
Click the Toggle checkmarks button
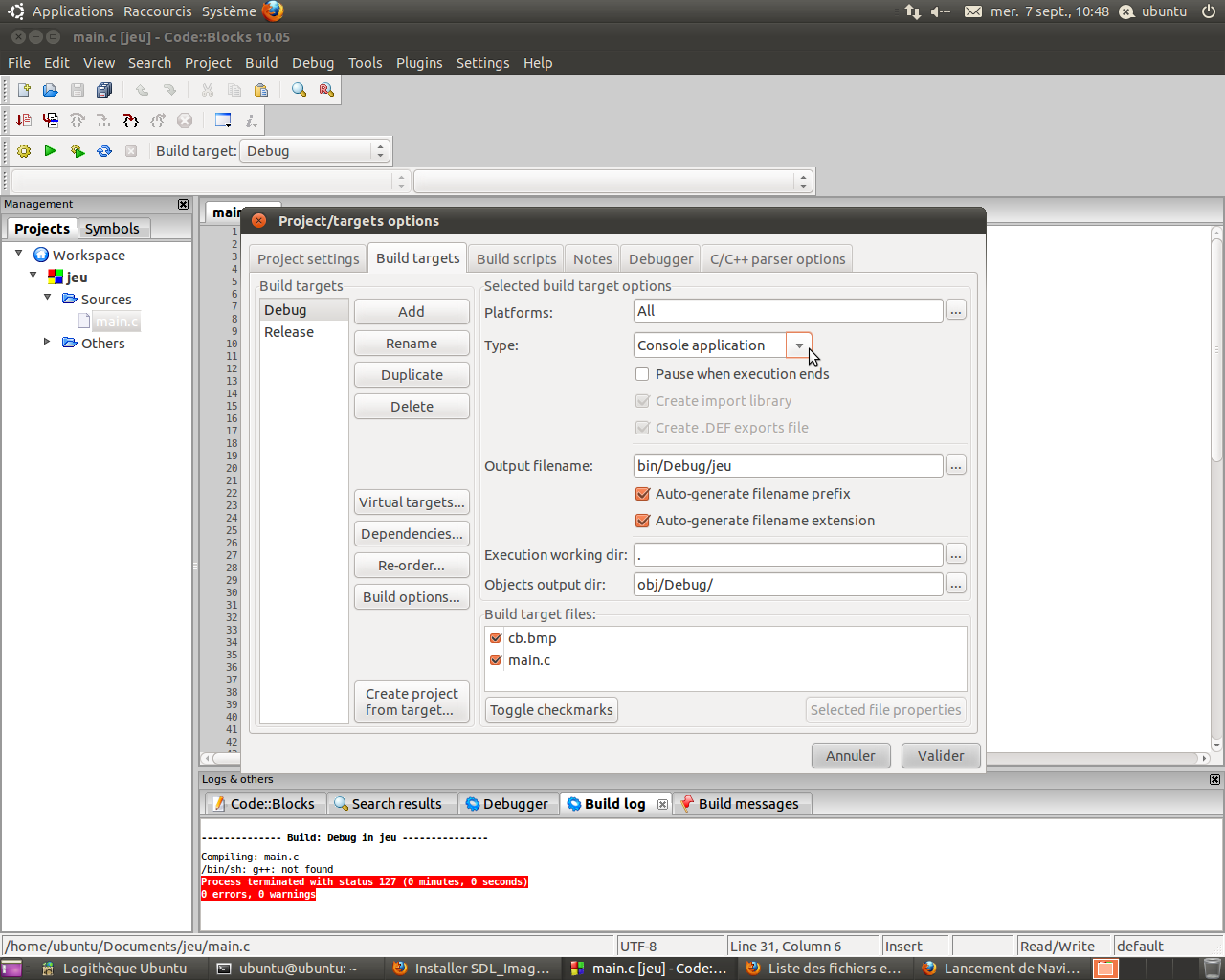551,709
